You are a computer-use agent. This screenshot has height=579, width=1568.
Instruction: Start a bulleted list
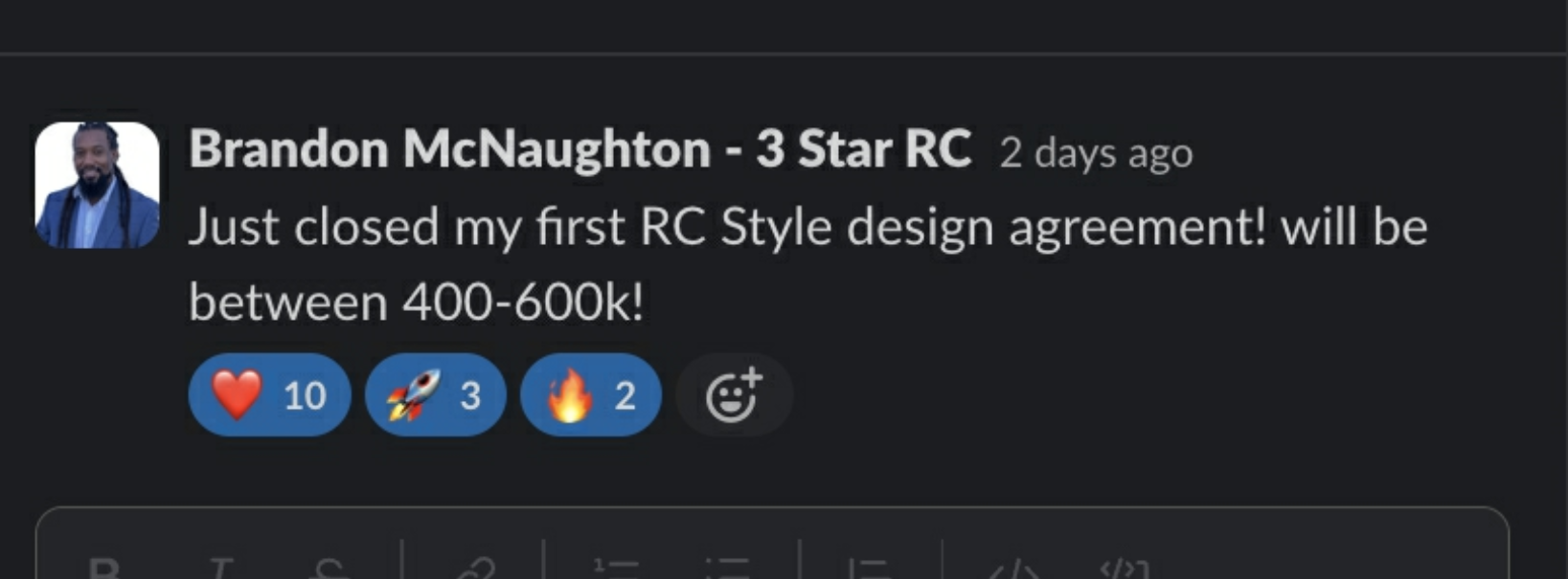tap(727, 568)
